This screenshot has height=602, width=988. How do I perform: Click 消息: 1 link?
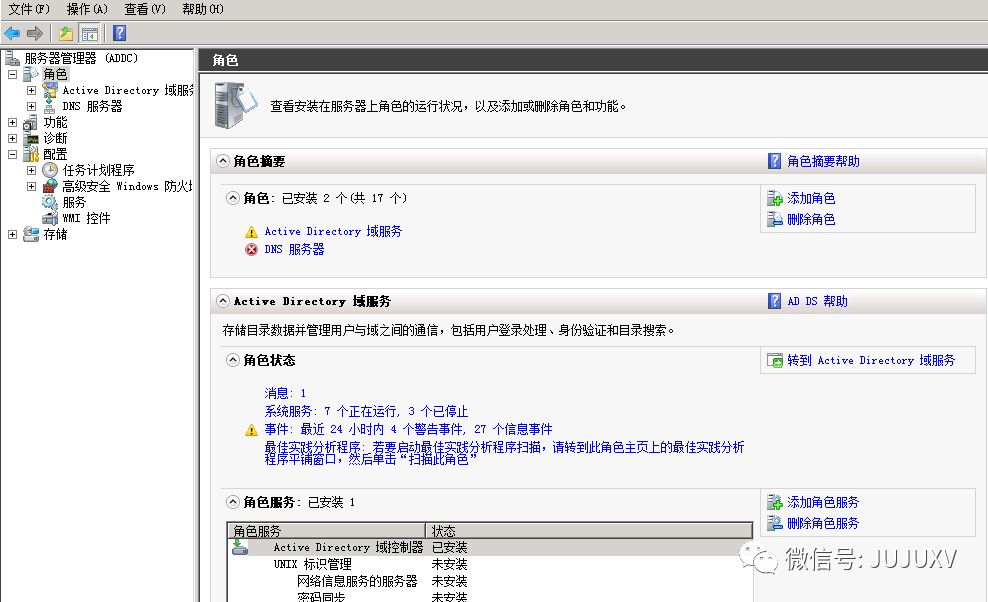[x=285, y=393]
